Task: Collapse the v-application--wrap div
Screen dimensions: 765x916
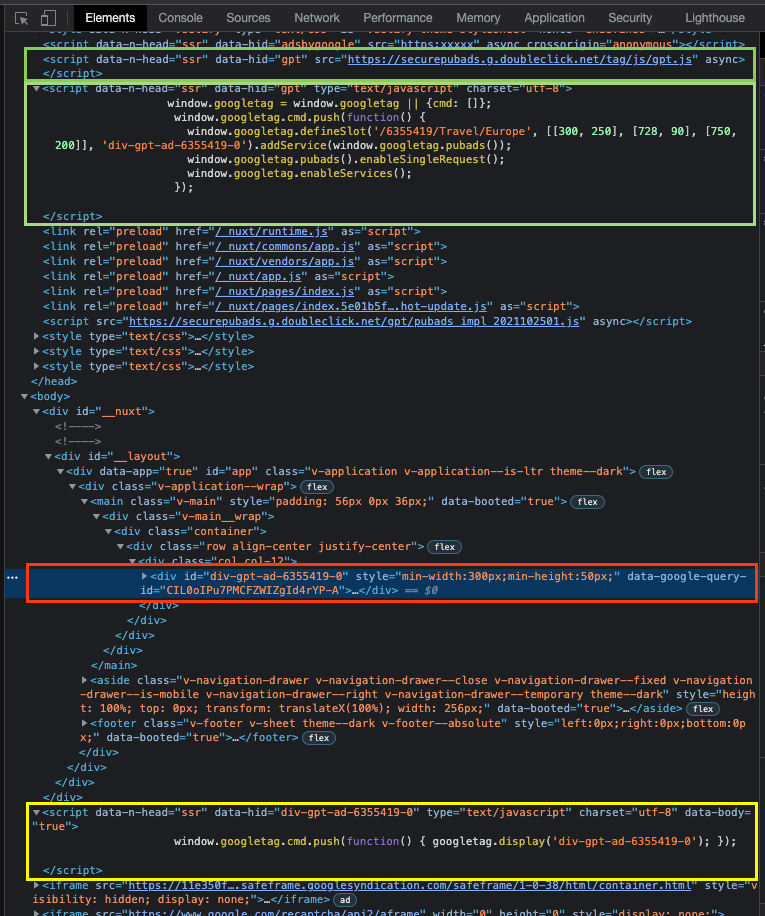Action: tap(72, 487)
